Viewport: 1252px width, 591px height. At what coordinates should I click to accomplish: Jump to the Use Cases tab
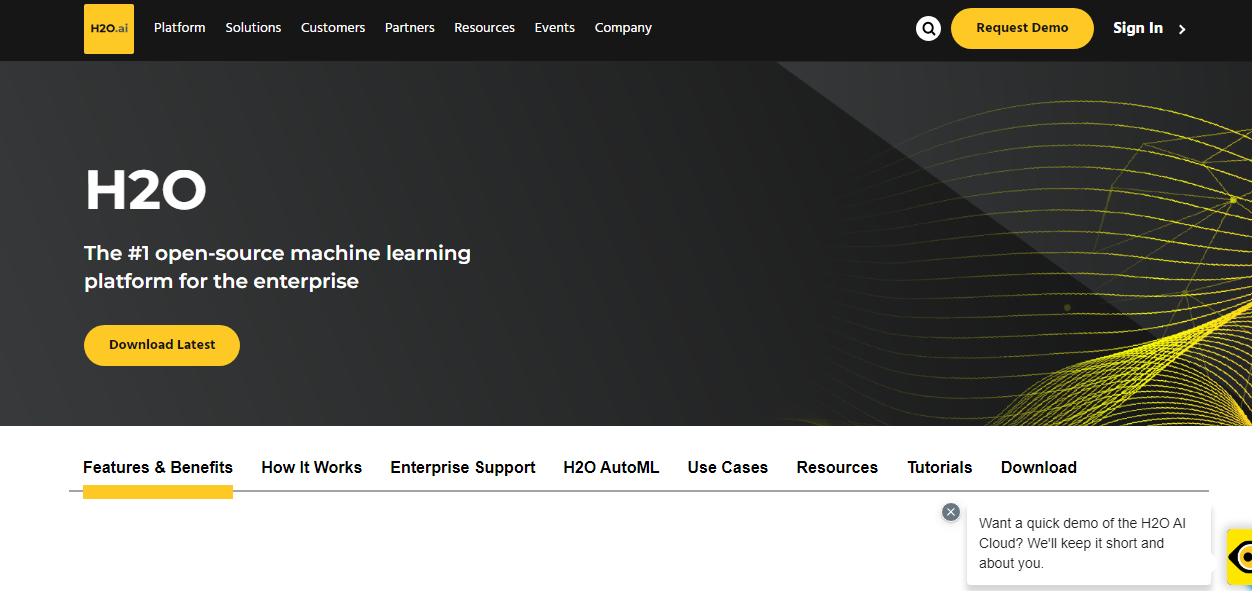point(728,467)
